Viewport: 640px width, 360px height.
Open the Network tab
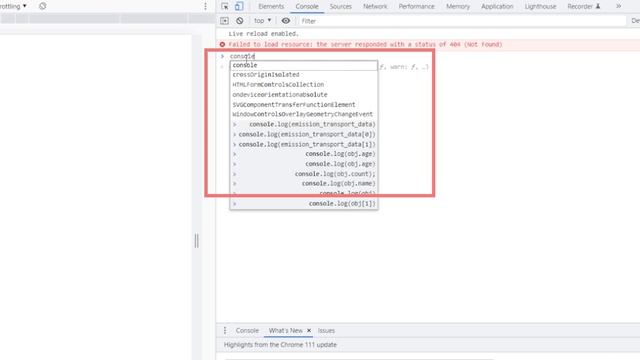point(375,7)
